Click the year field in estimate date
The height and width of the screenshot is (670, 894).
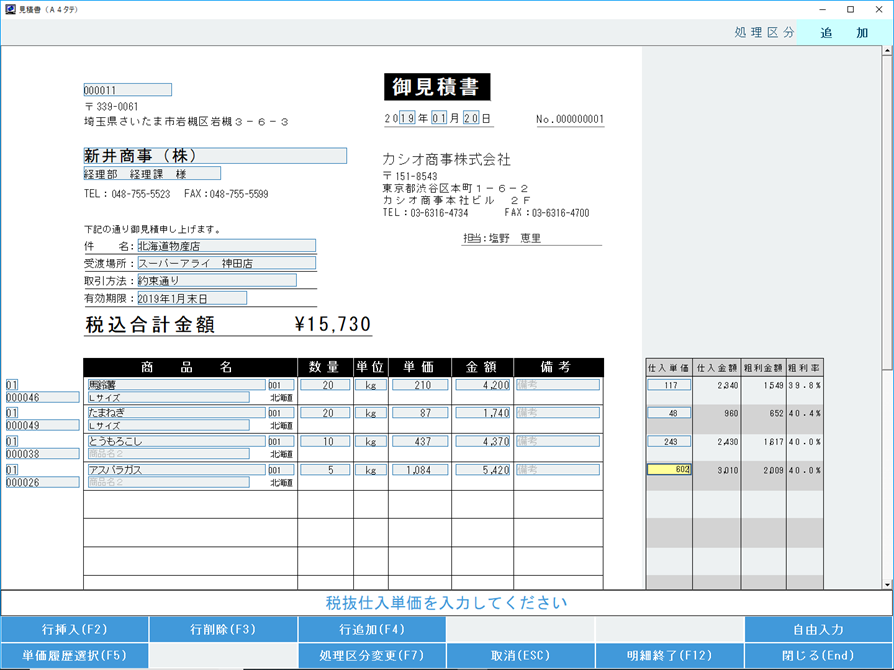coord(407,118)
